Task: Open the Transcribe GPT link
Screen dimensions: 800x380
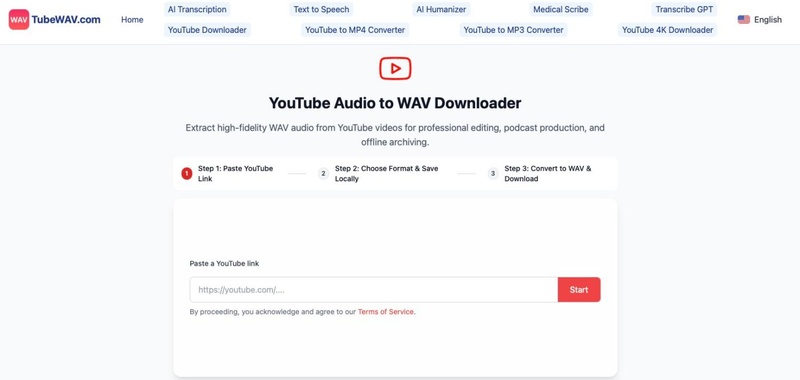Action: click(x=684, y=9)
